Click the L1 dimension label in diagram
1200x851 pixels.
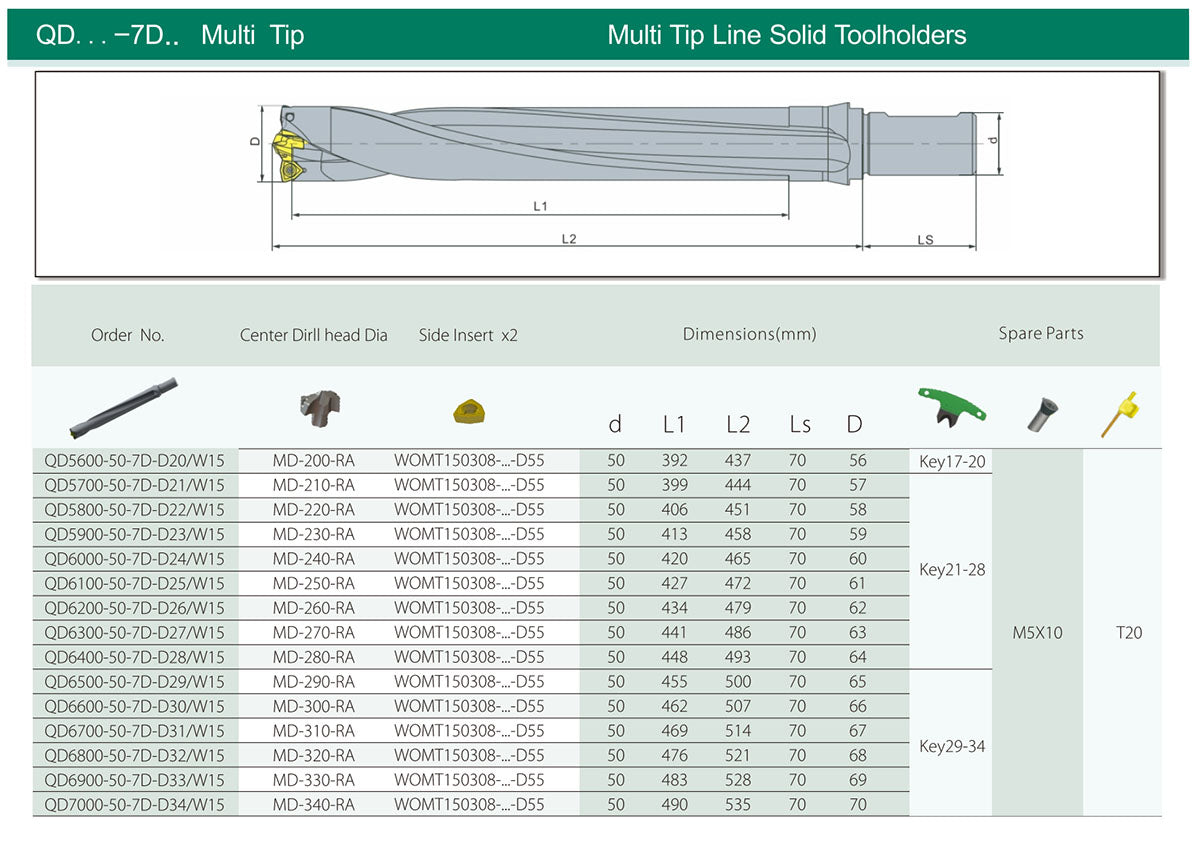[540, 206]
